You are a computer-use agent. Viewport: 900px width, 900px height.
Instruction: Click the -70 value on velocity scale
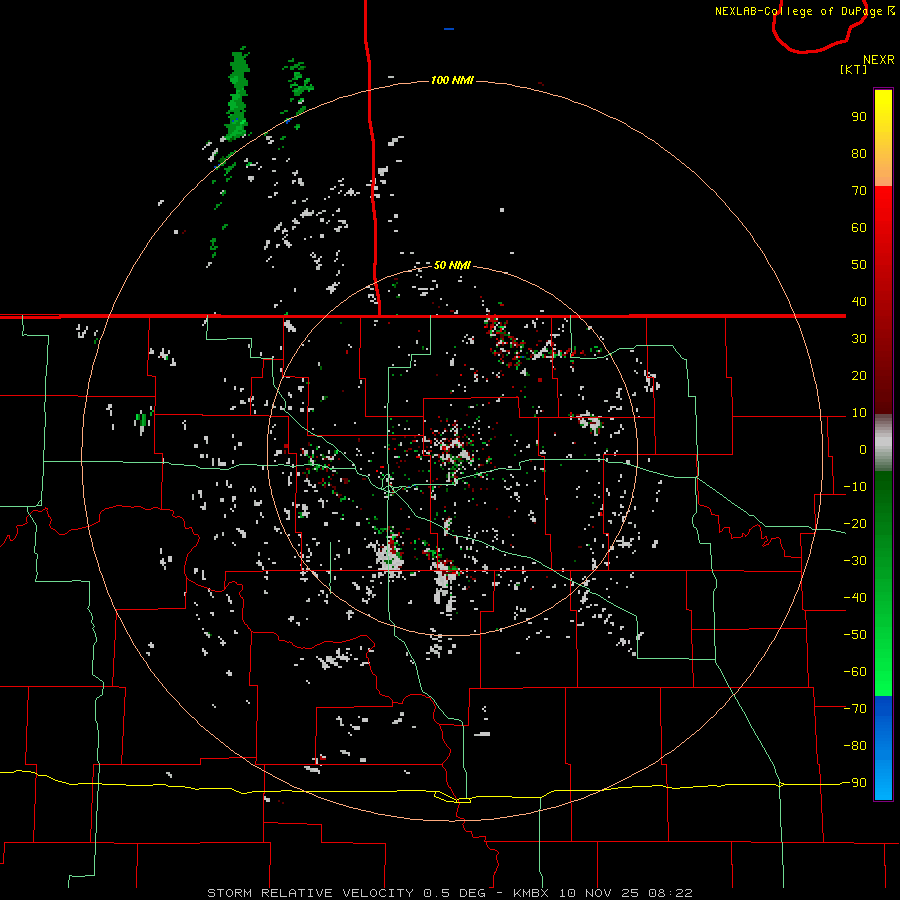[855, 709]
